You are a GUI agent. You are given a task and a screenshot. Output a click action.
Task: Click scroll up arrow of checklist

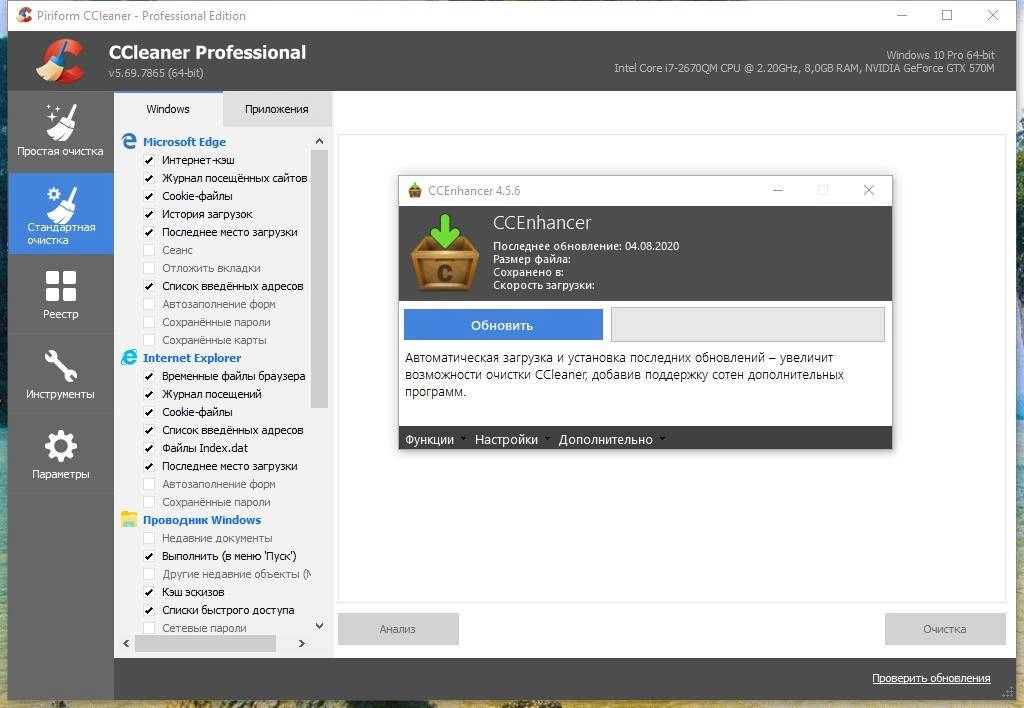(x=319, y=141)
